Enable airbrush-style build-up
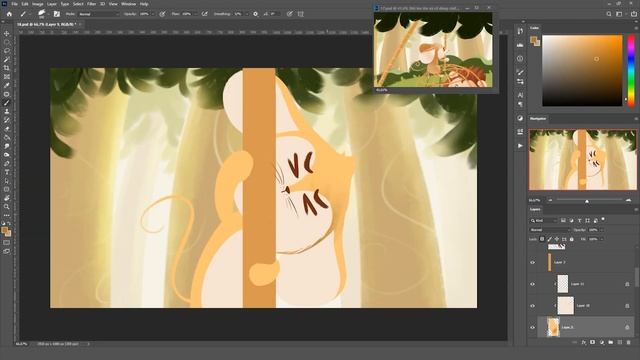640x360 pixels. coord(204,14)
